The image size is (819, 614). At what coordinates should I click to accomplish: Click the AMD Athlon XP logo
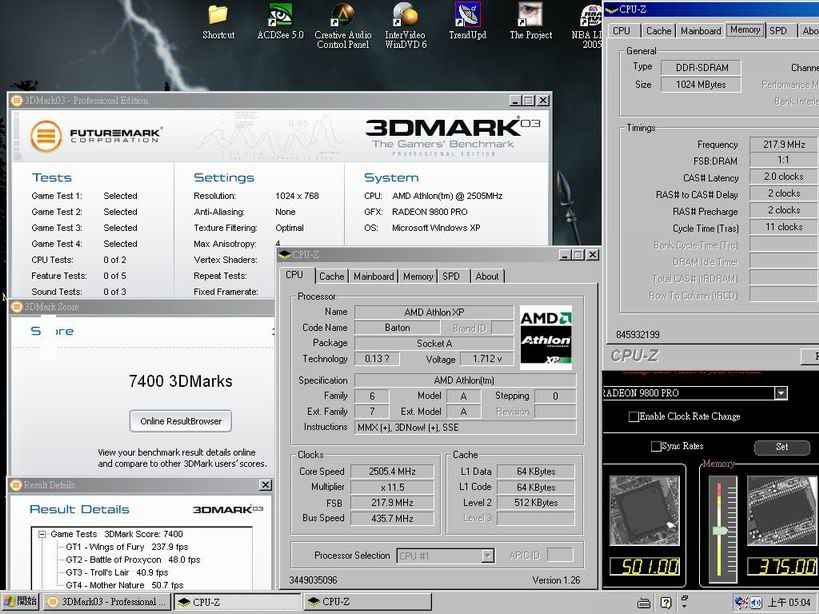pyautogui.click(x=546, y=337)
